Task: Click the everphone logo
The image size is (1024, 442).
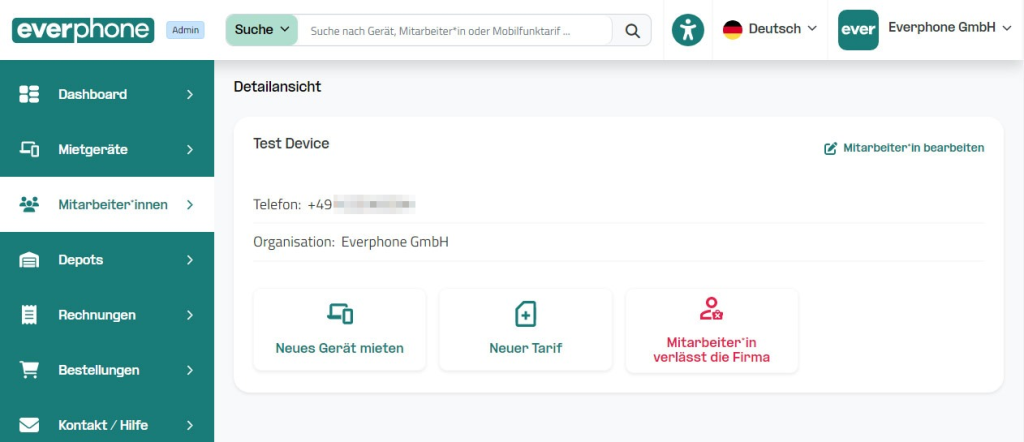Action: tap(83, 30)
